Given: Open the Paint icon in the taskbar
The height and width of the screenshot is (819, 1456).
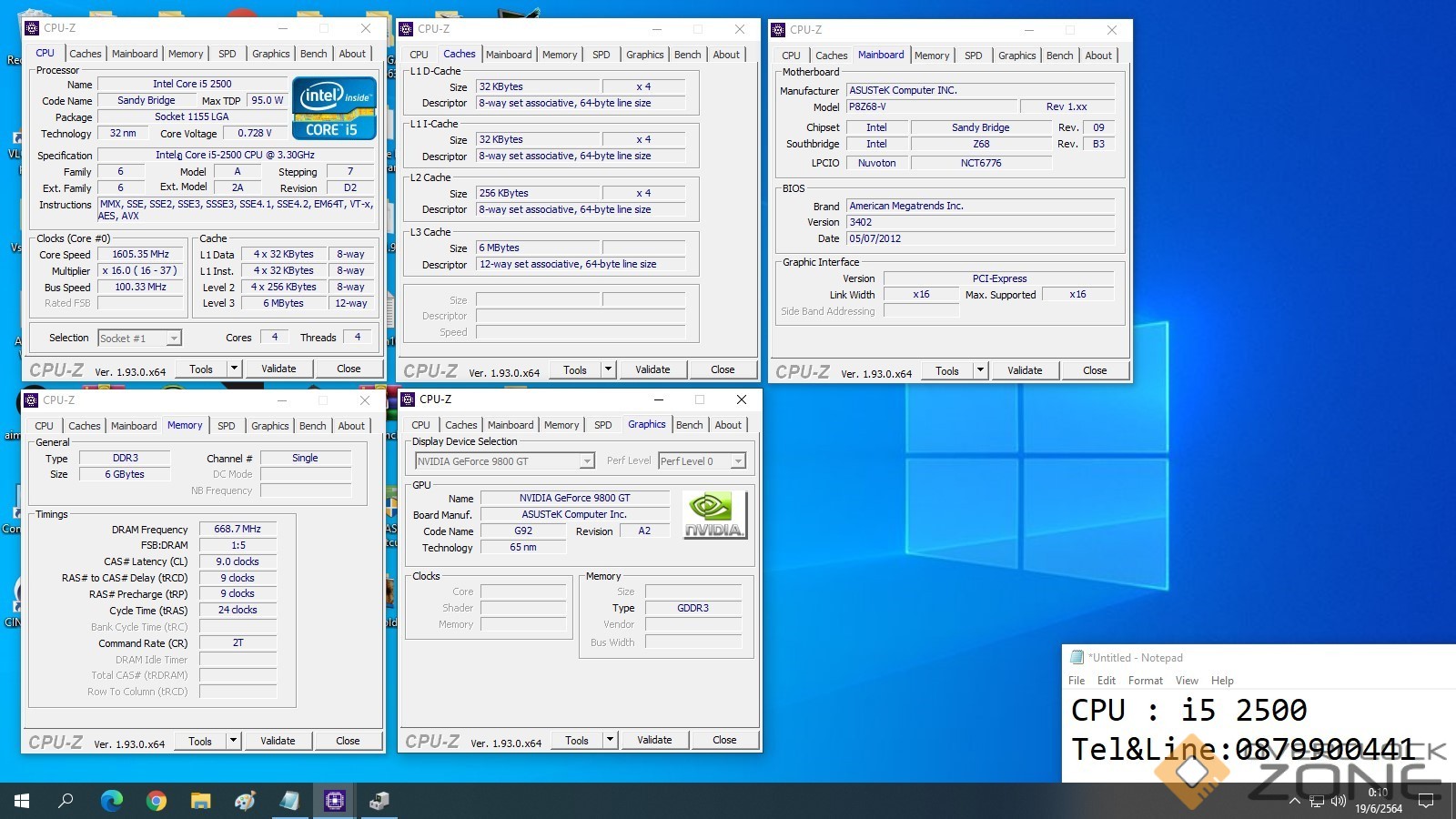Looking at the screenshot, I should [245, 801].
